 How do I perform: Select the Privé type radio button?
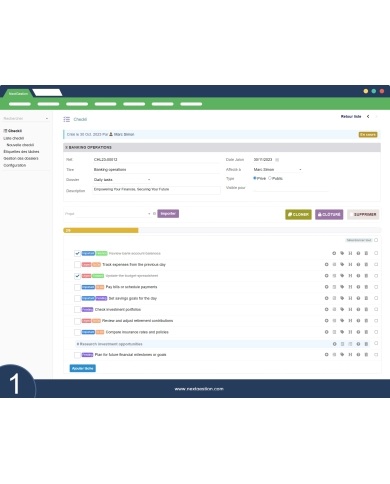(255, 178)
